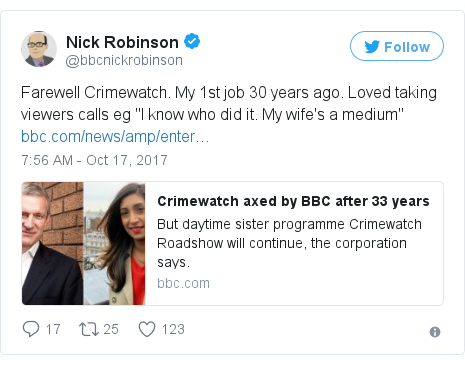Open the bbc.com/news/amp/enter… link
Screen dimensions: 465x365
(x=115, y=136)
